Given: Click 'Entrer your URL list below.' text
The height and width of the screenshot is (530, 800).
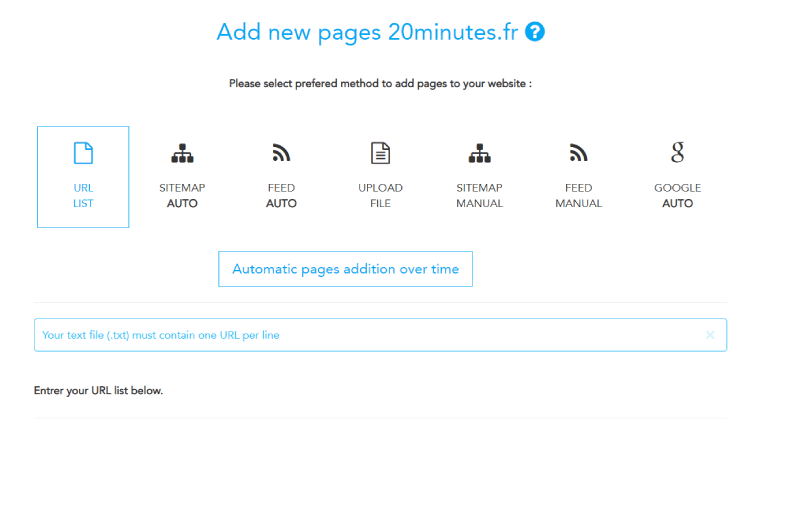Looking at the screenshot, I should point(98,391).
